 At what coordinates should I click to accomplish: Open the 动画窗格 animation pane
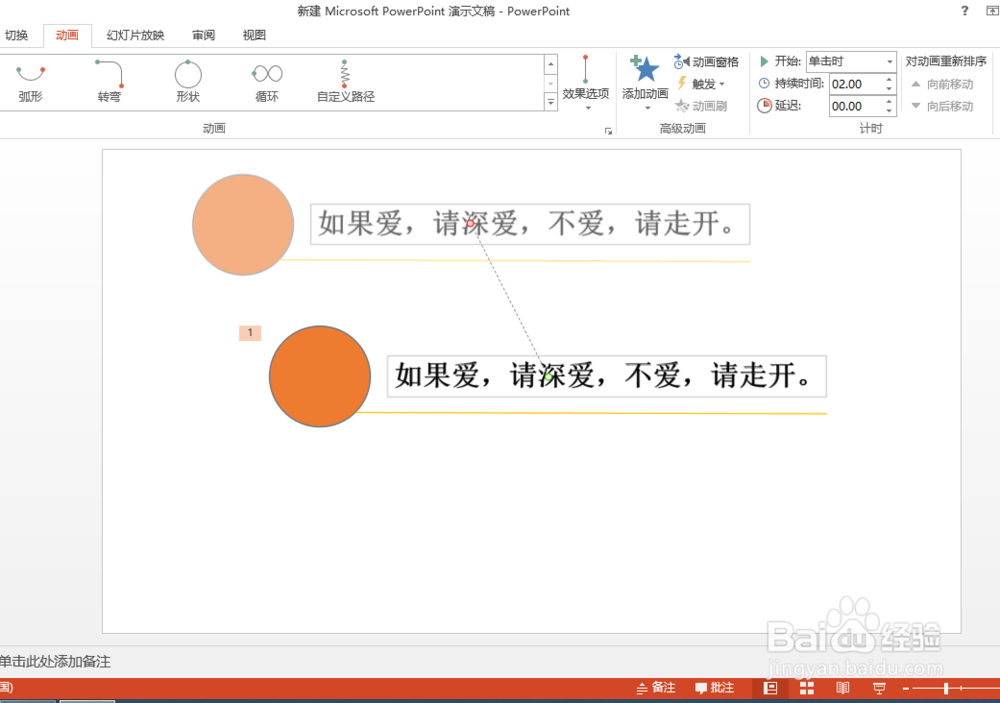point(707,62)
